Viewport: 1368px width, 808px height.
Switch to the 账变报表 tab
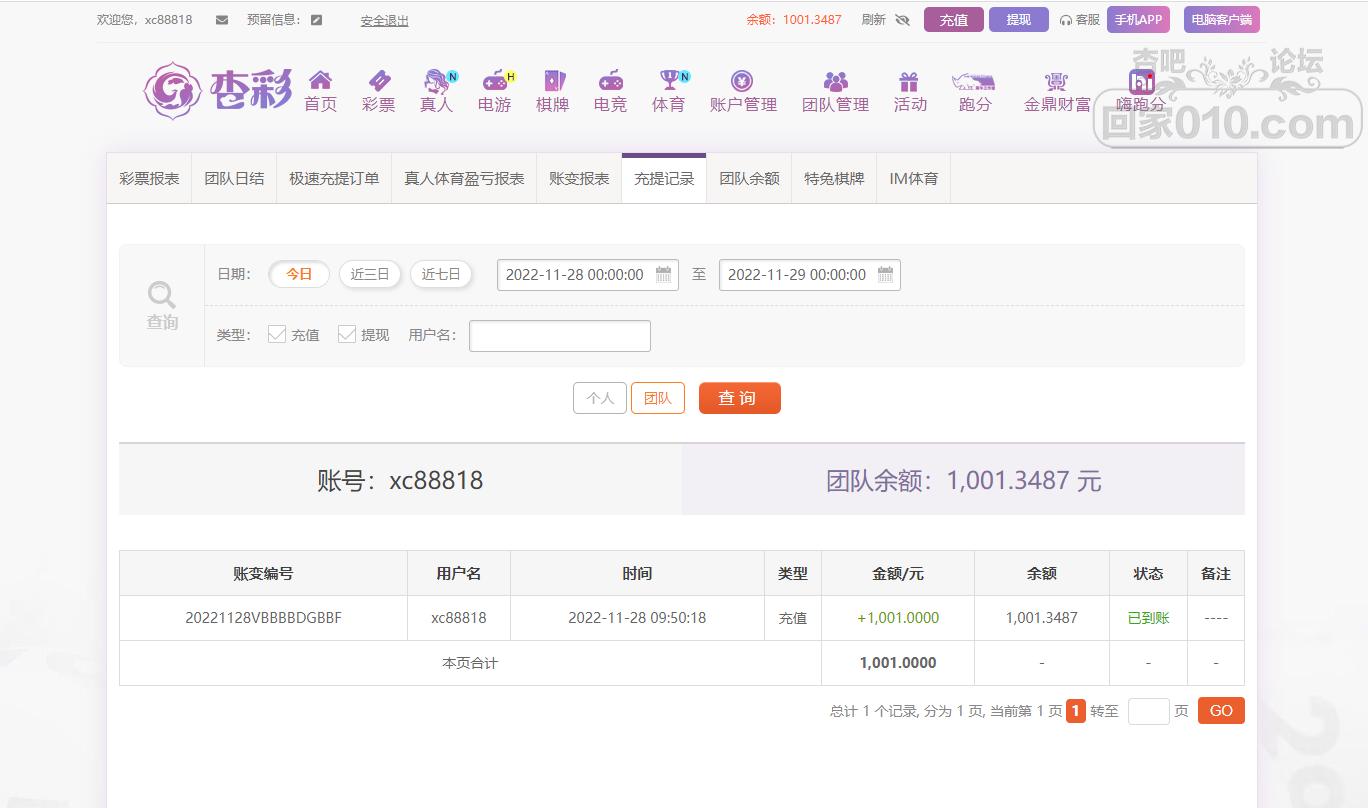click(x=579, y=179)
